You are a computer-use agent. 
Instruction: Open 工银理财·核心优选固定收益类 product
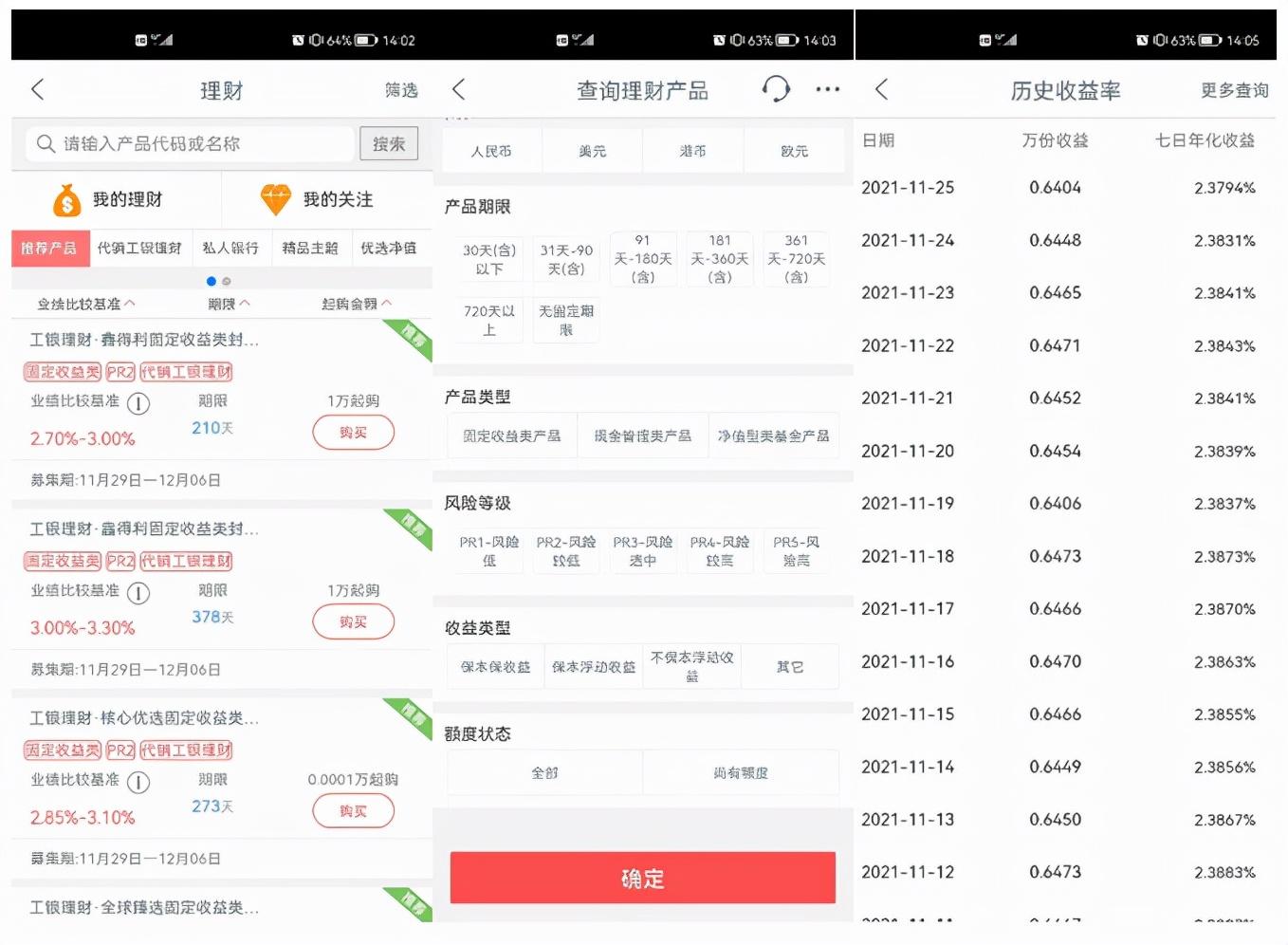pyautogui.click(x=144, y=718)
